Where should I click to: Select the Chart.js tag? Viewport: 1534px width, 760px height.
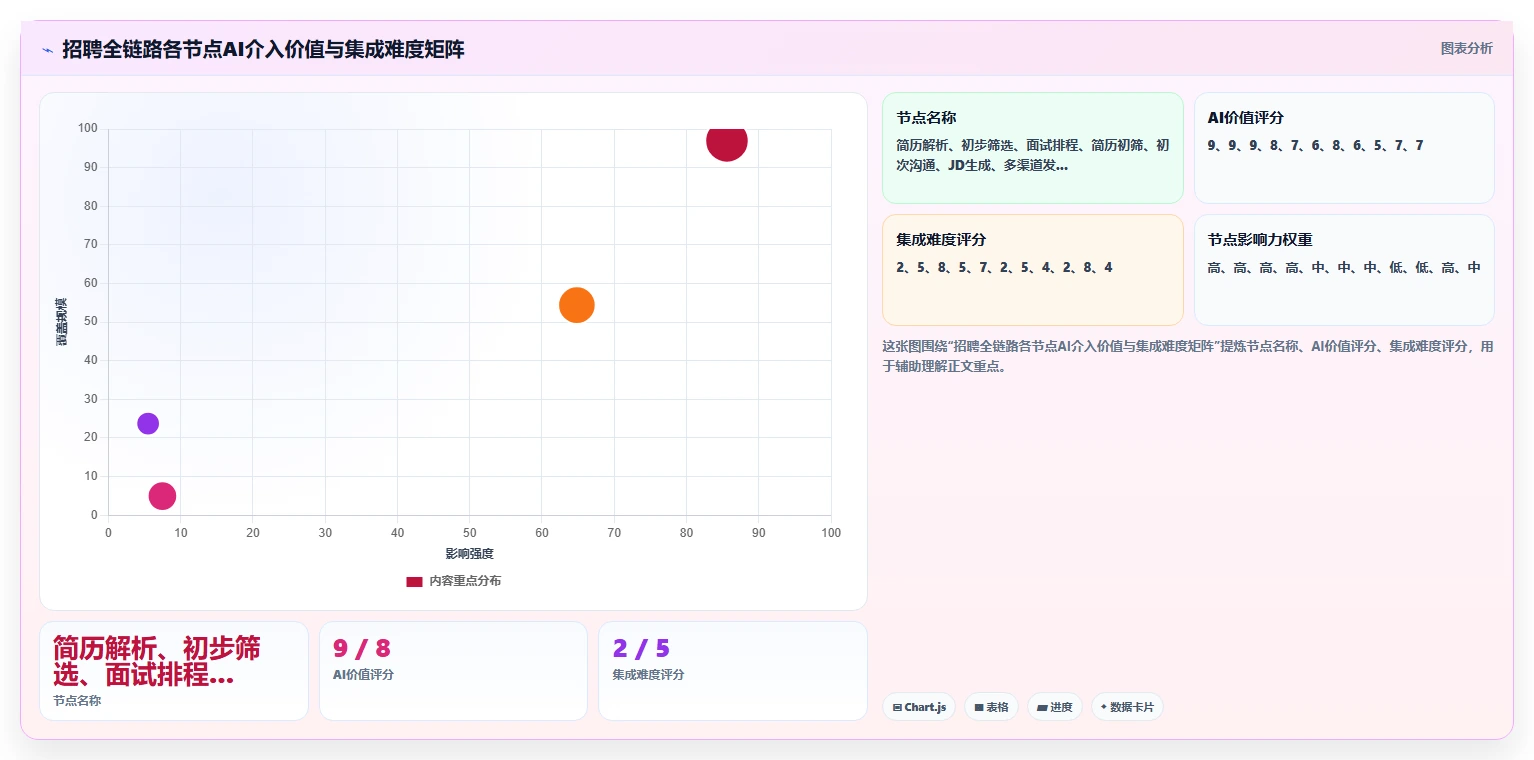click(x=919, y=707)
